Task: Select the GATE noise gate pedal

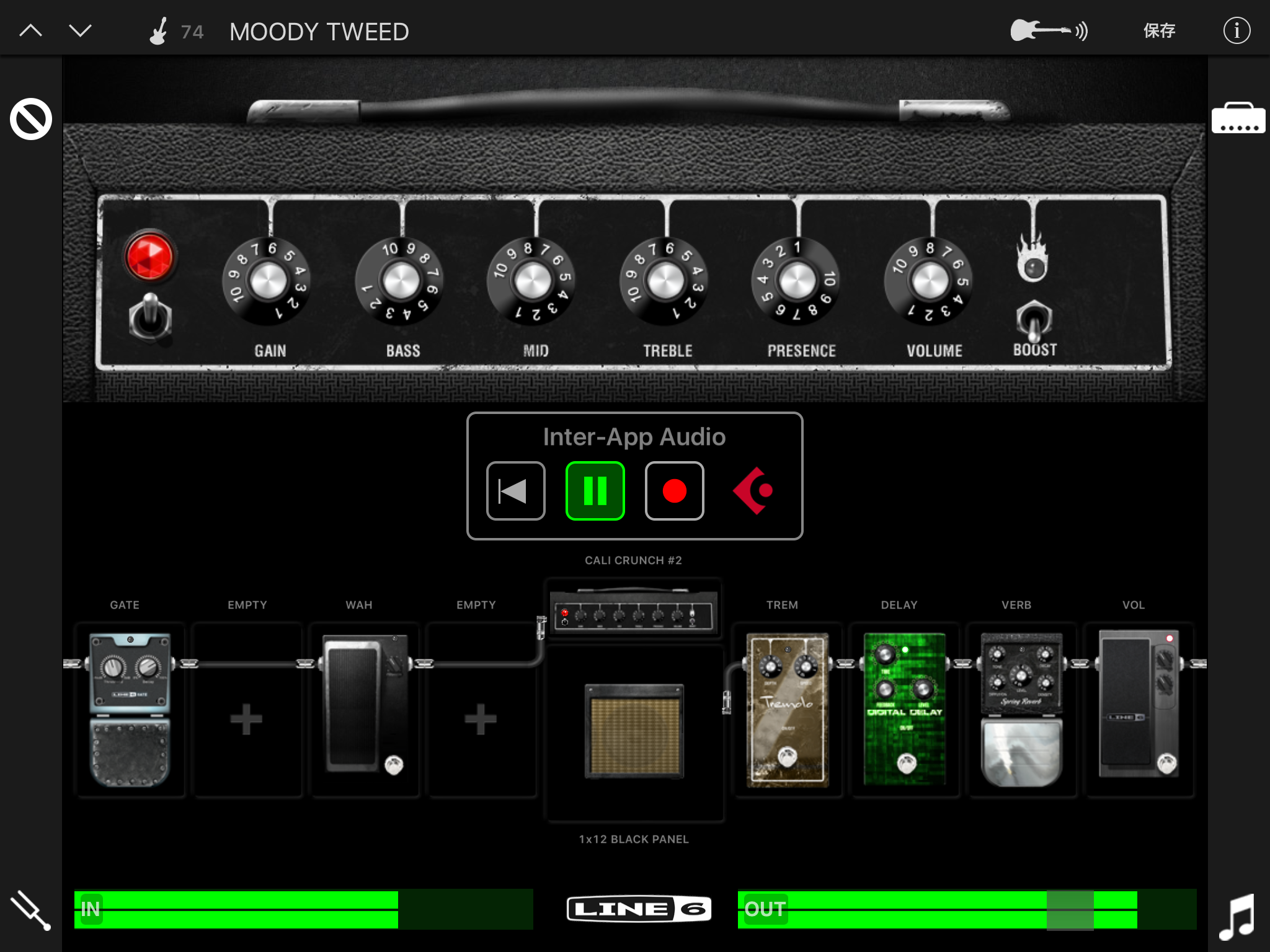Action: click(x=130, y=710)
